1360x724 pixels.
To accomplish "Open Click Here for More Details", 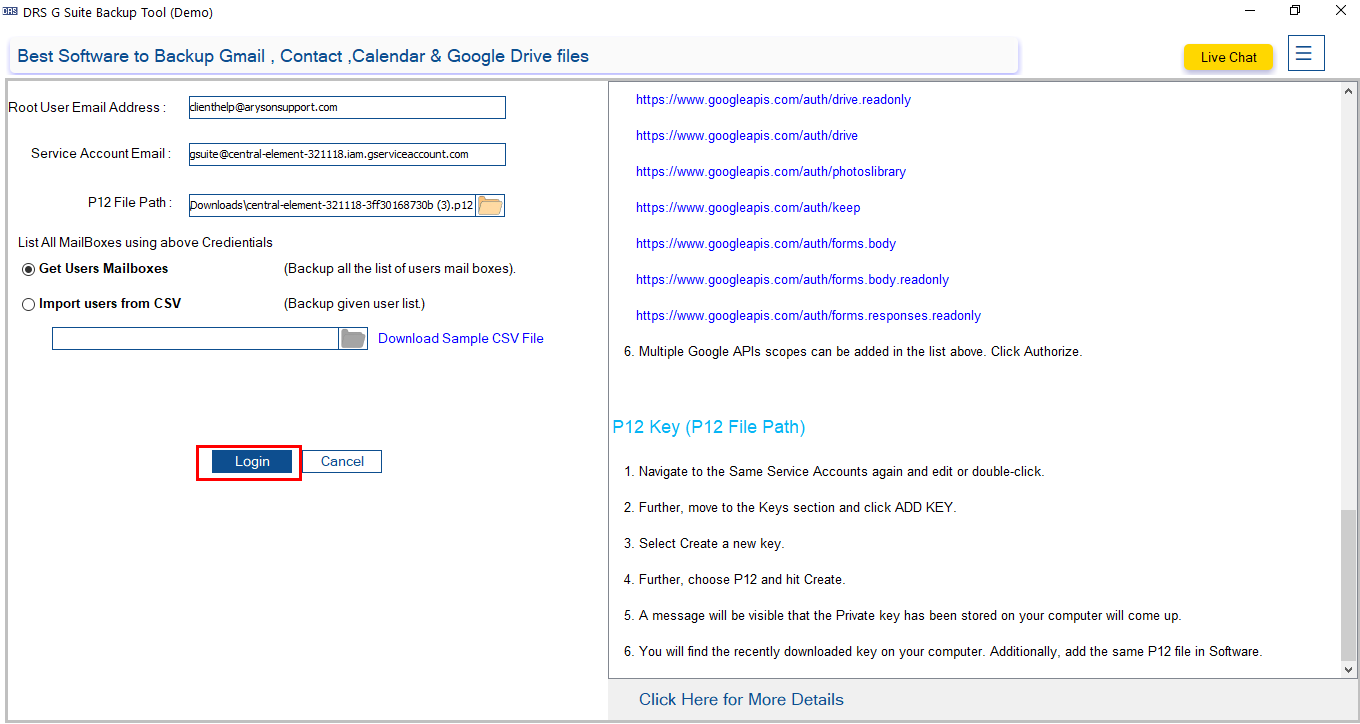I will click(741, 699).
